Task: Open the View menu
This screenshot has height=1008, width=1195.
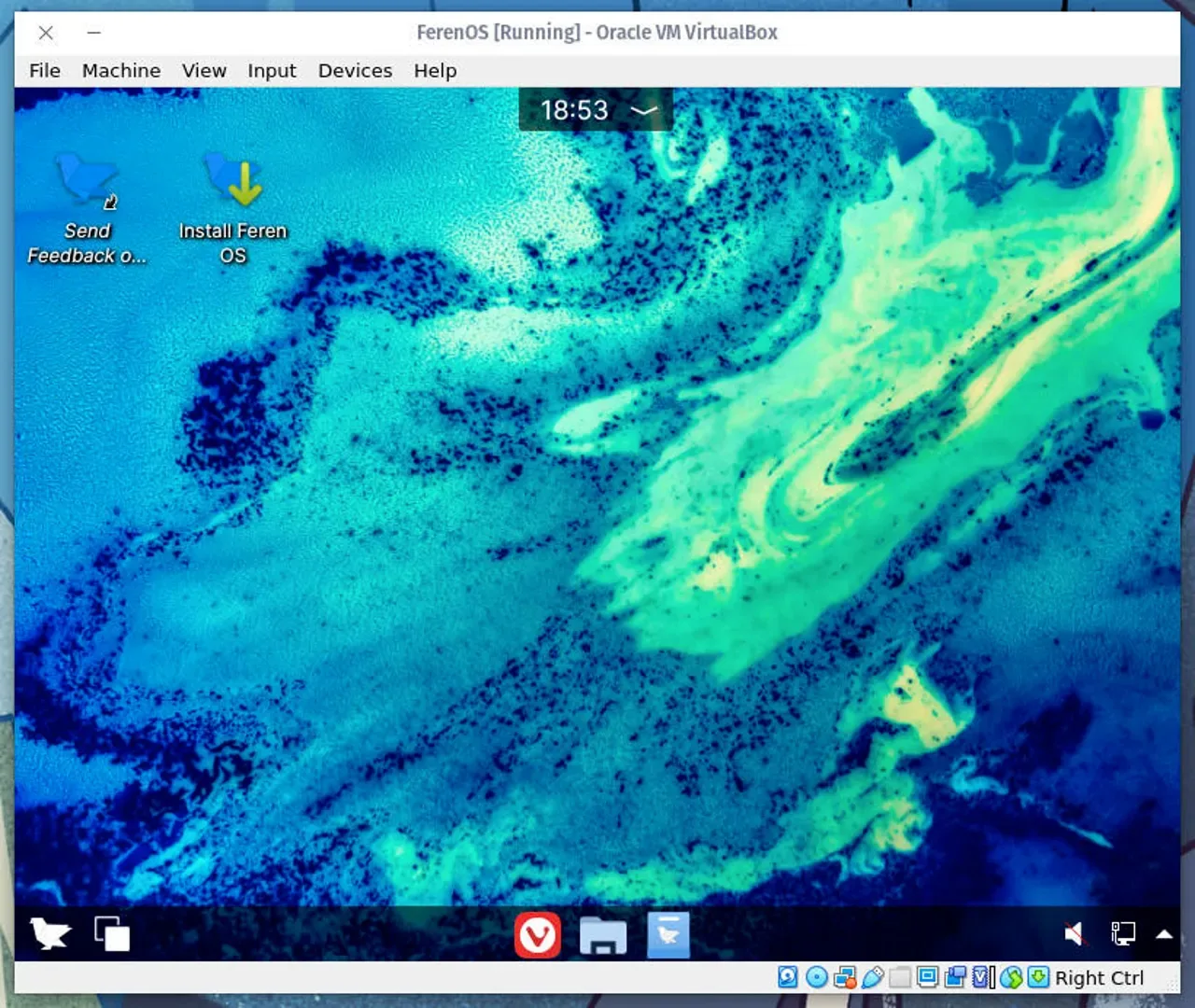Action: point(204,71)
